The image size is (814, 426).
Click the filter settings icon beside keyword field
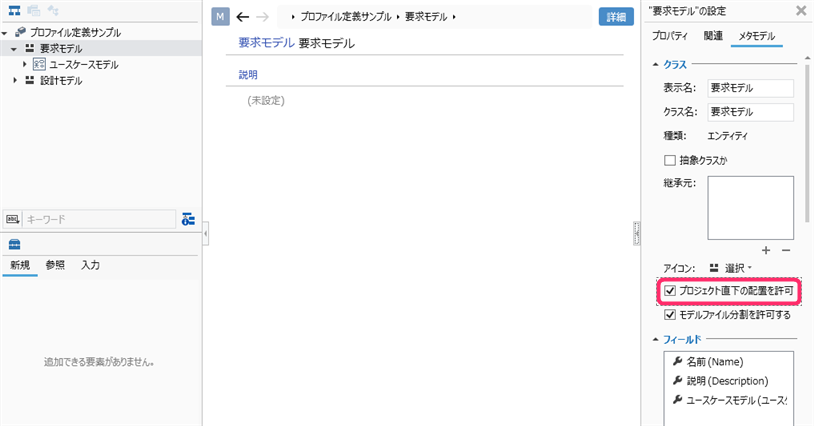point(188,219)
